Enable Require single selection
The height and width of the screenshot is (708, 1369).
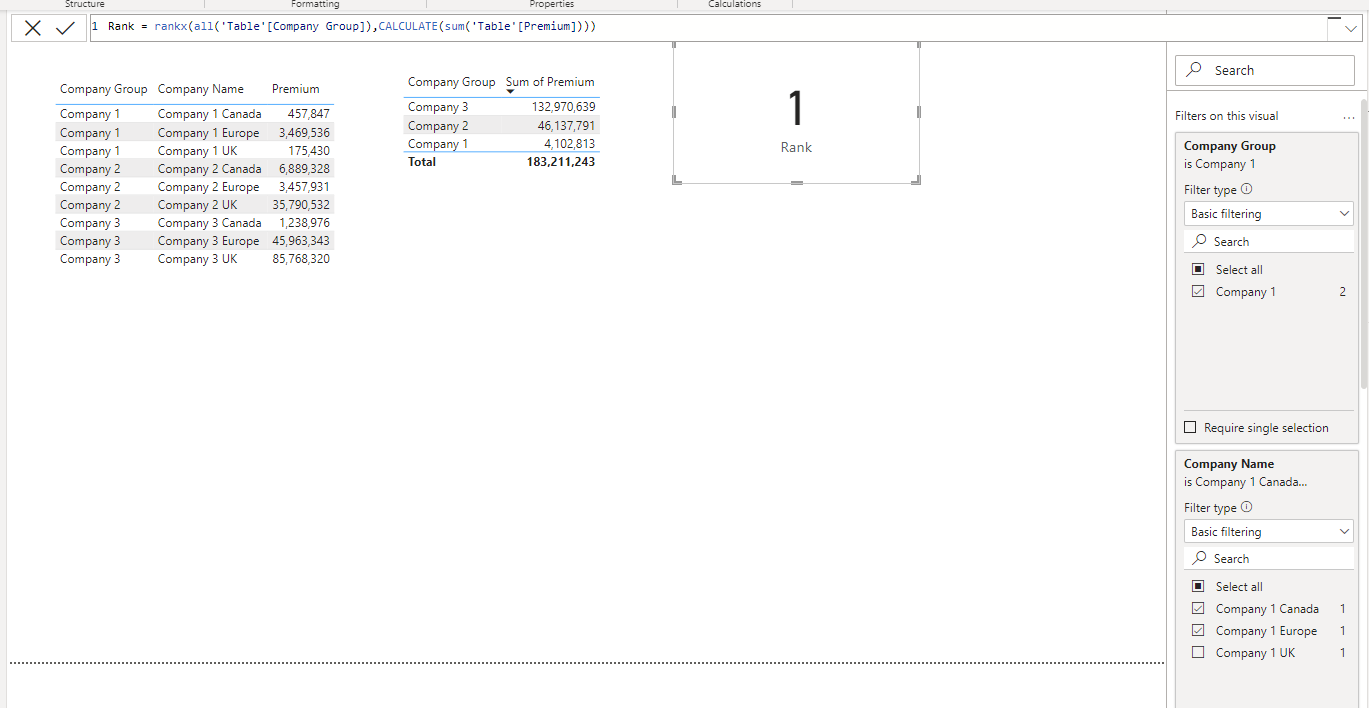coord(1190,428)
